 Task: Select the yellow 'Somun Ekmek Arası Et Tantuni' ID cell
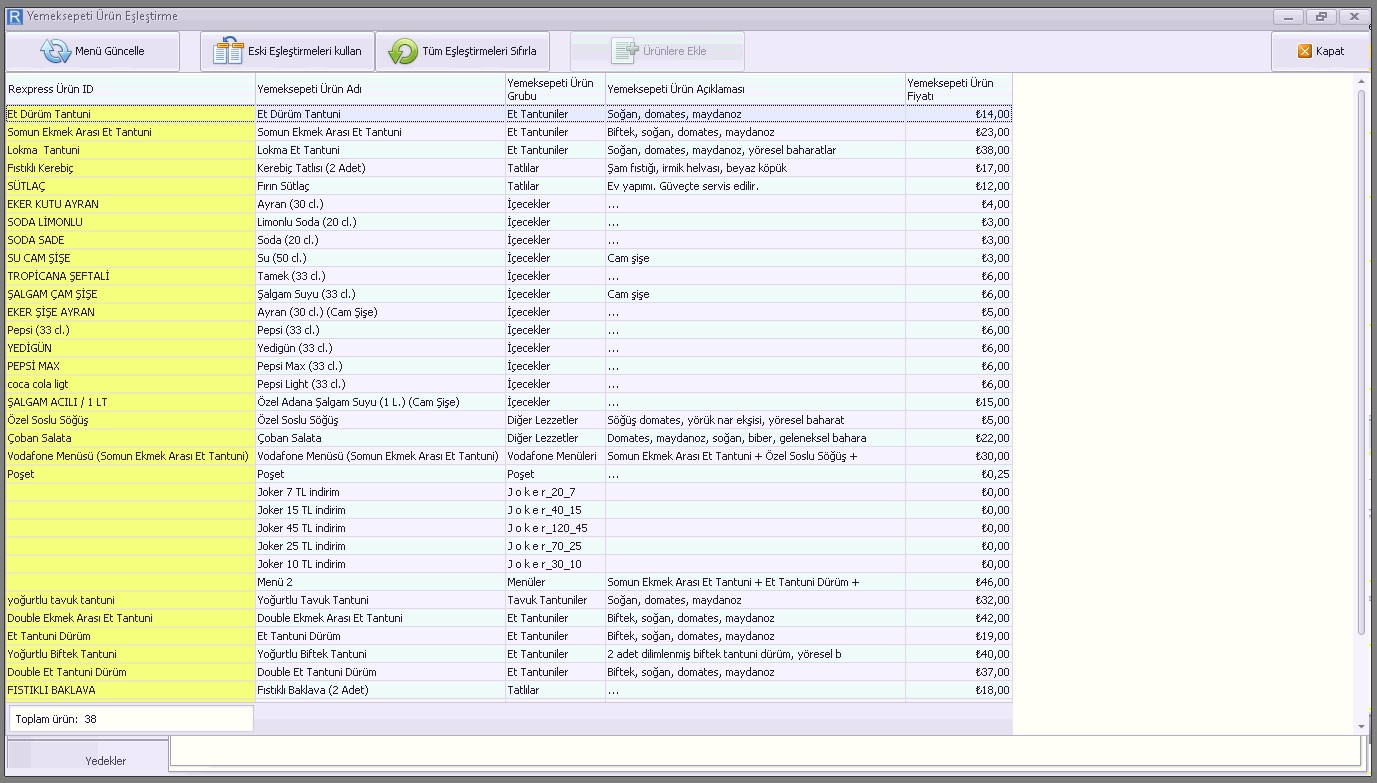point(130,132)
